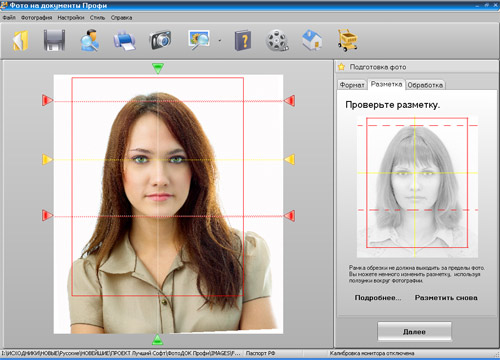Switch to the Формат tab

[x=352, y=85]
